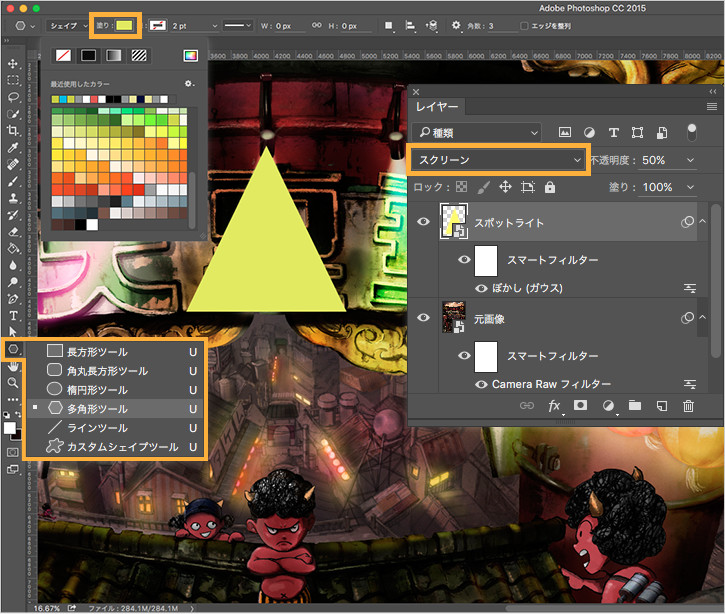Open the 不透明度 opacity dropdown arrow
Viewport: 725px width, 614px height.
pyautogui.click(x=690, y=160)
